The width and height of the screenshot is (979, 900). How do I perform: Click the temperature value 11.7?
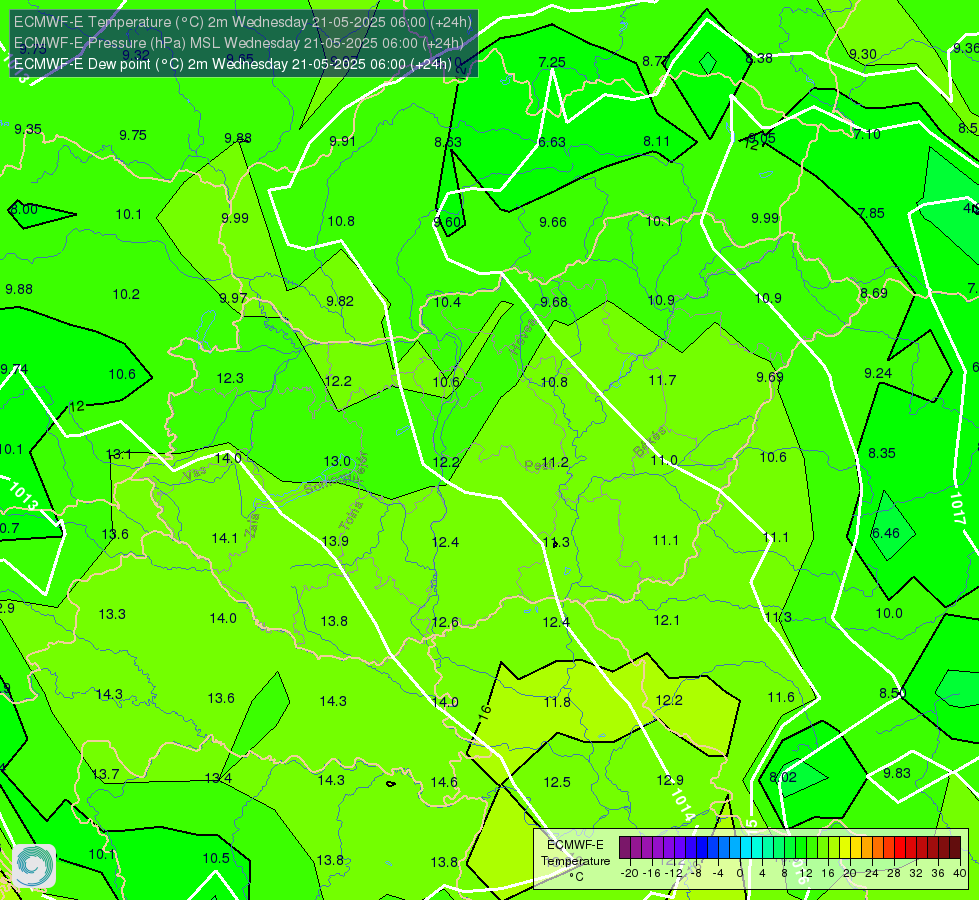pos(662,380)
